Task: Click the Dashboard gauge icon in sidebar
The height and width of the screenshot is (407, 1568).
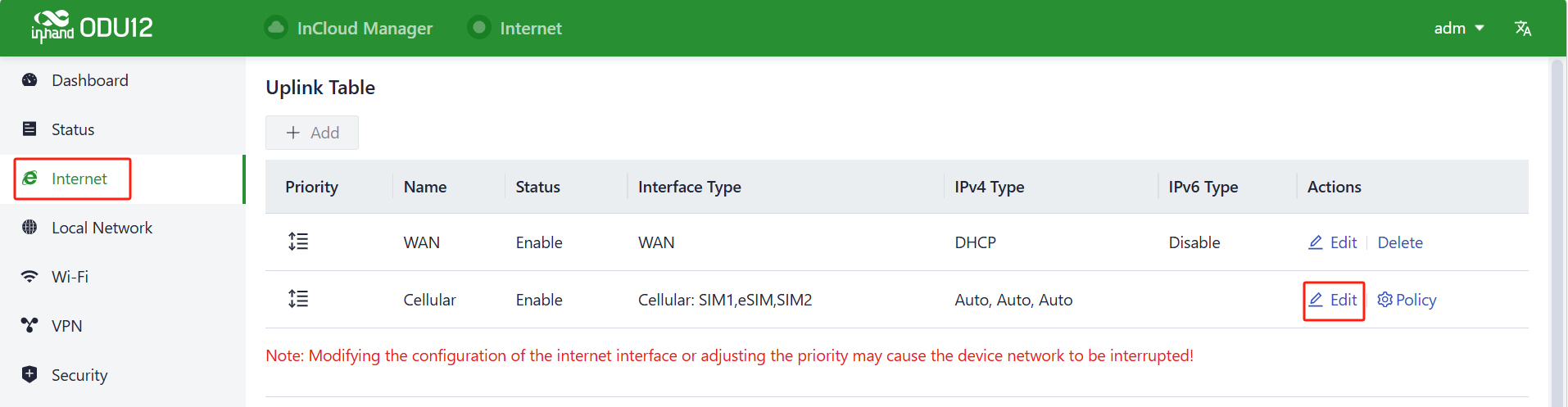Action: coord(29,80)
